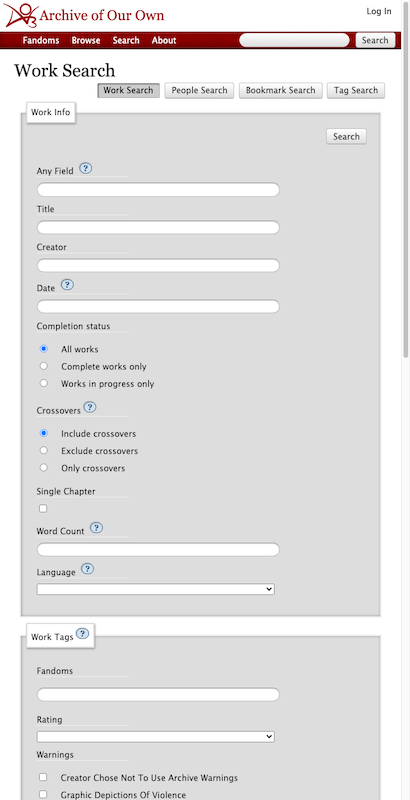The height and width of the screenshot is (800, 410).
Task: Select Complete works only option
Action: (x=44, y=366)
